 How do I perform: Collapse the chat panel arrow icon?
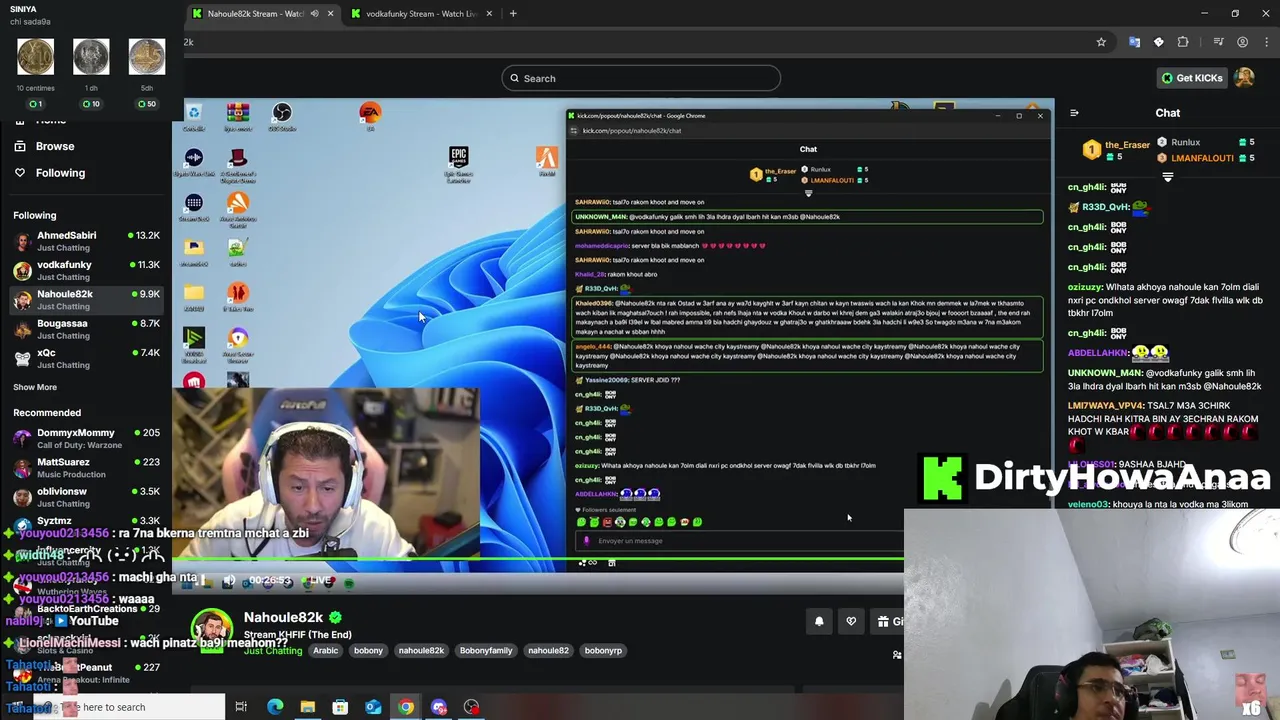point(1074,113)
